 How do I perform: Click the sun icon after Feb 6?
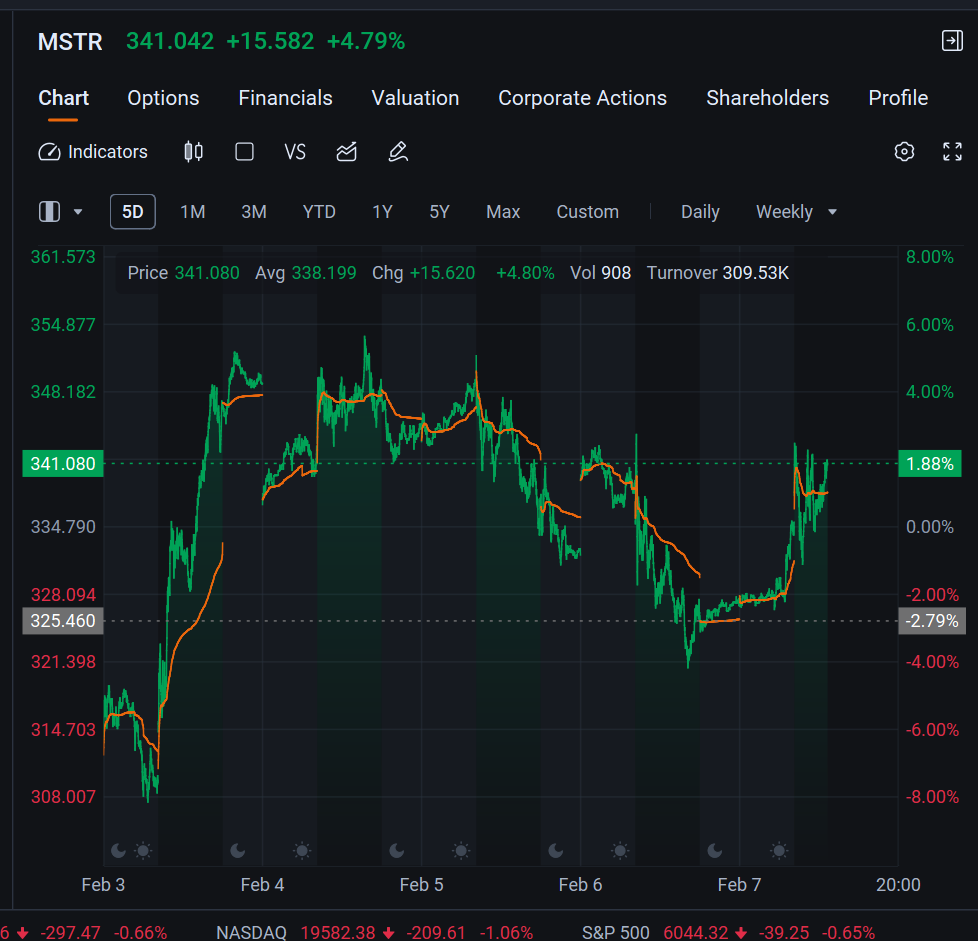coord(620,850)
